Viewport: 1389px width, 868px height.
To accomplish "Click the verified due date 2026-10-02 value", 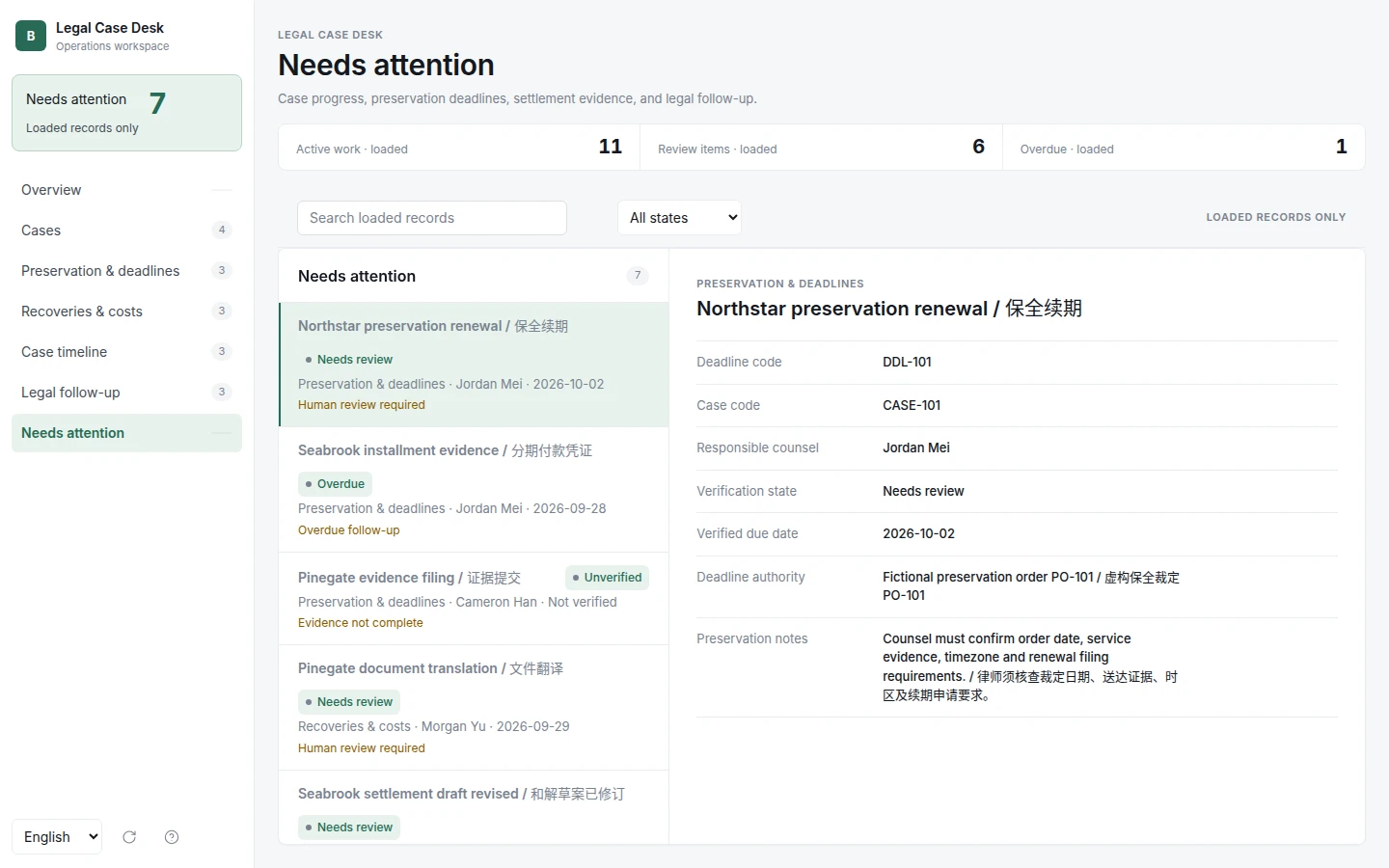I will pos(918,533).
